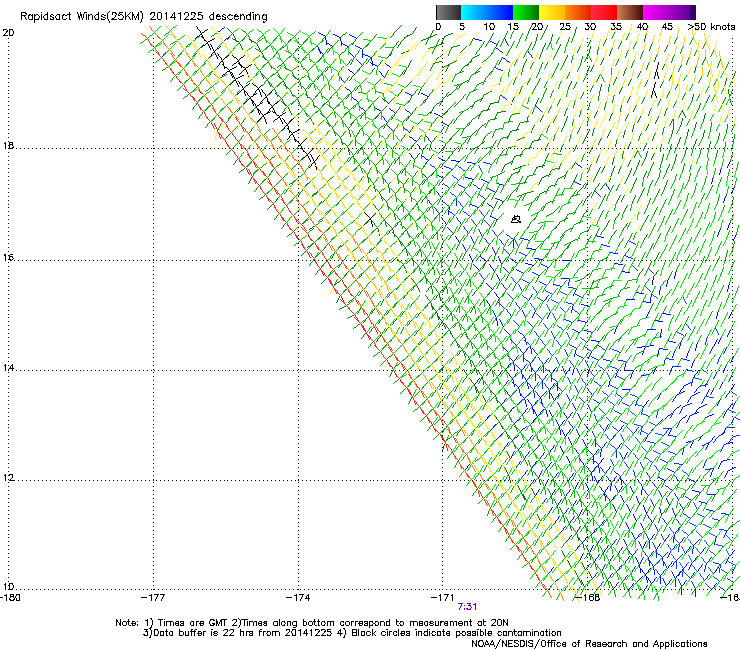Click the longitude axis label "-177"

click(x=153, y=598)
